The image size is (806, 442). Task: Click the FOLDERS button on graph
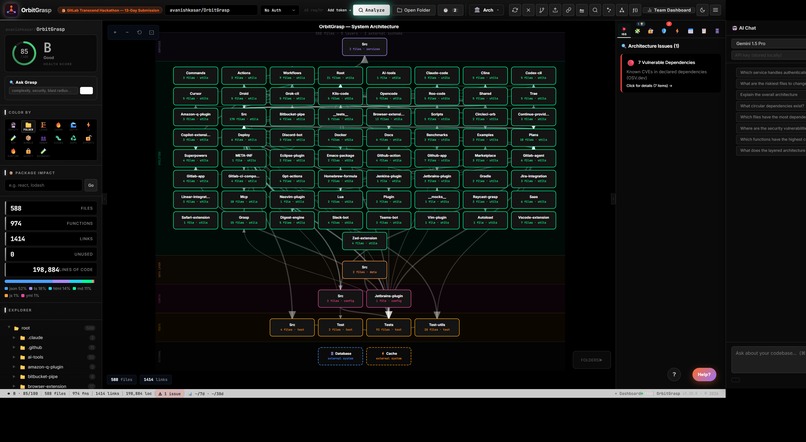pyautogui.click(x=592, y=360)
